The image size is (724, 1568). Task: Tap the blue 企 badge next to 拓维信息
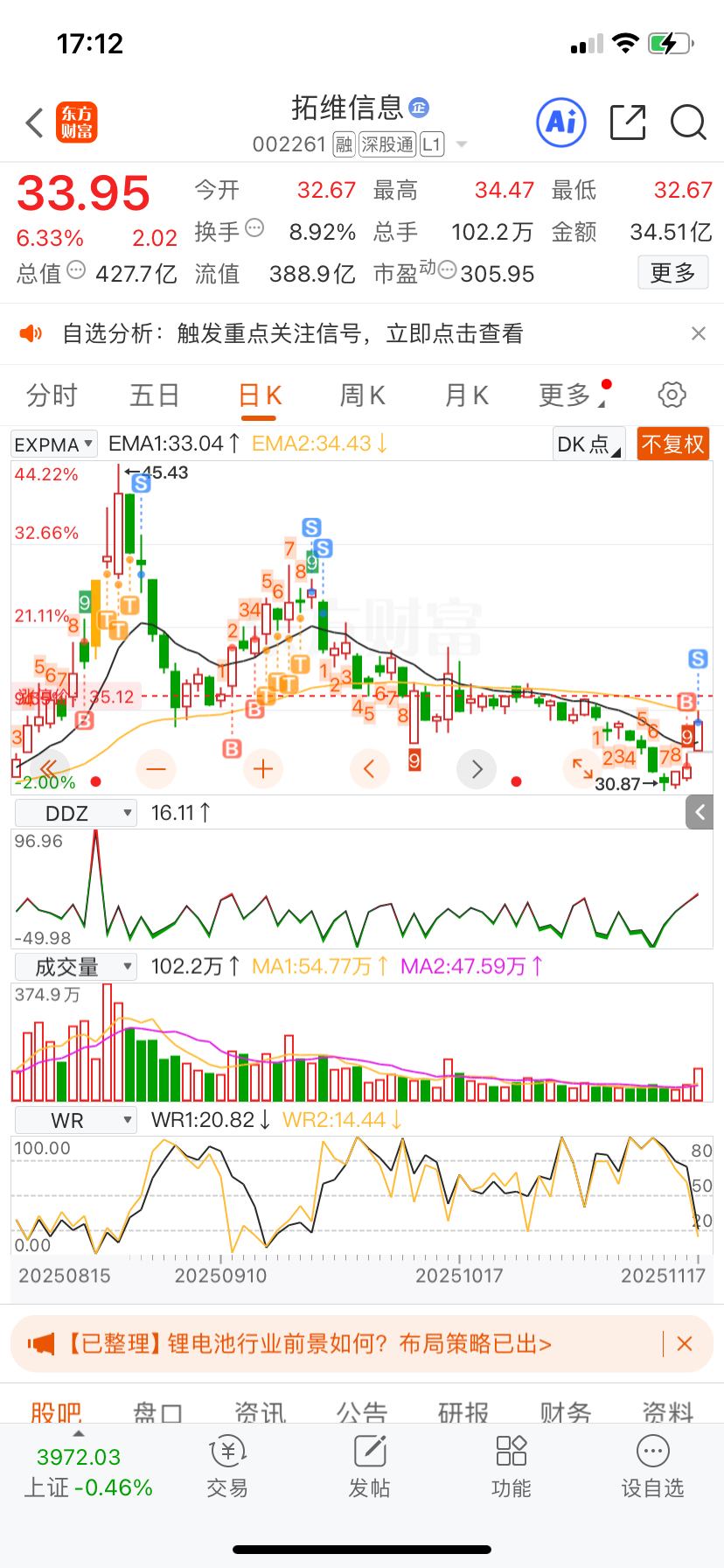coord(419,108)
